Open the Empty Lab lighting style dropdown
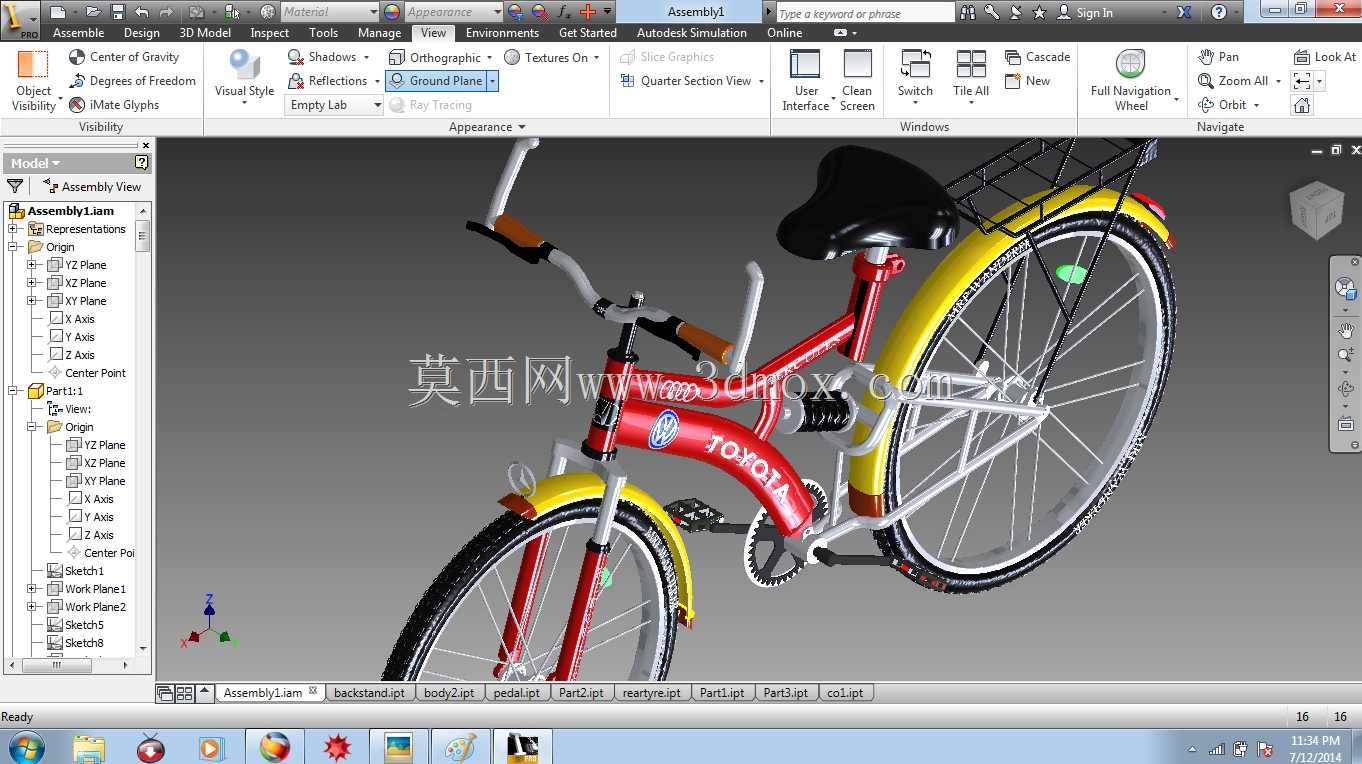The width and height of the screenshot is (1362, 764). tap(335, 105)
